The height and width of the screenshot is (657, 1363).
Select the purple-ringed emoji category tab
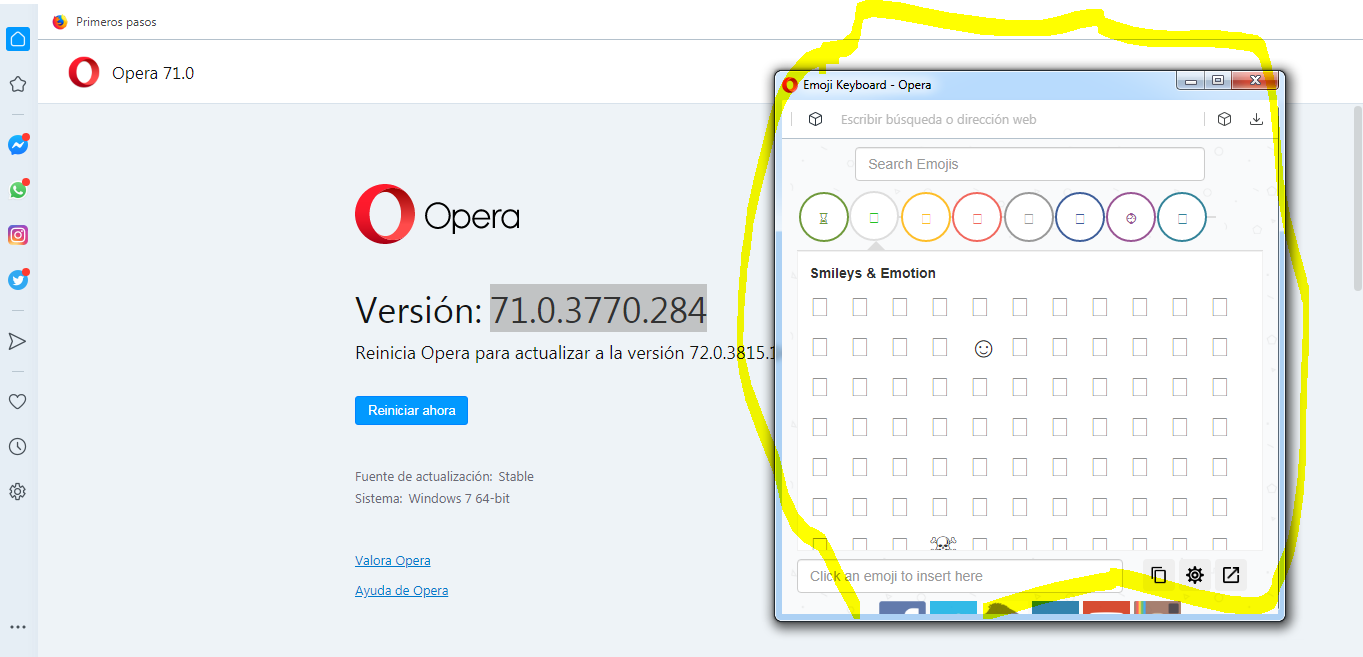[1131, 217]
